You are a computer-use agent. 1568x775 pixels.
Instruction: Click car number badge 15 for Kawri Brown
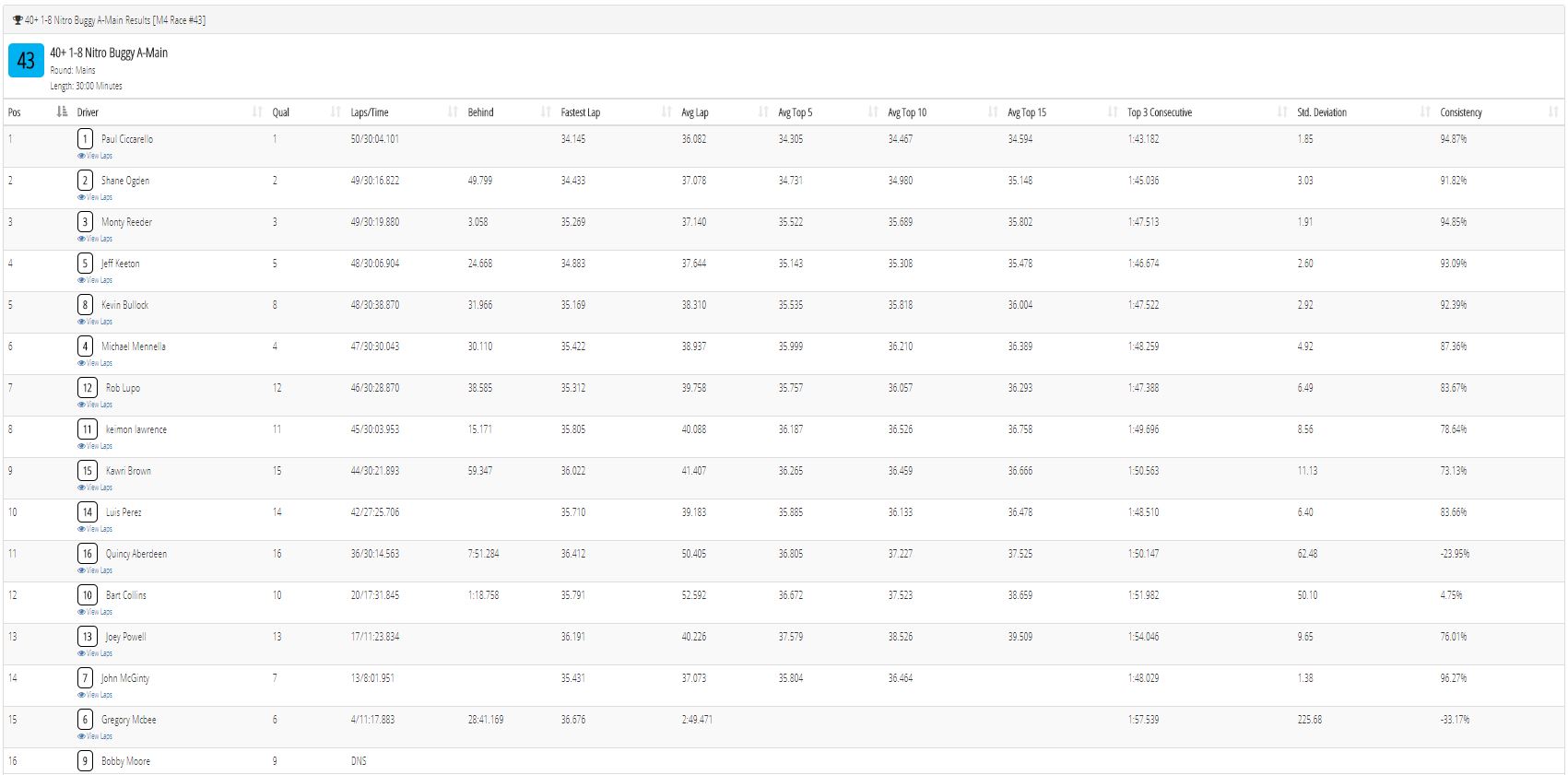click(x=88, y=471)
